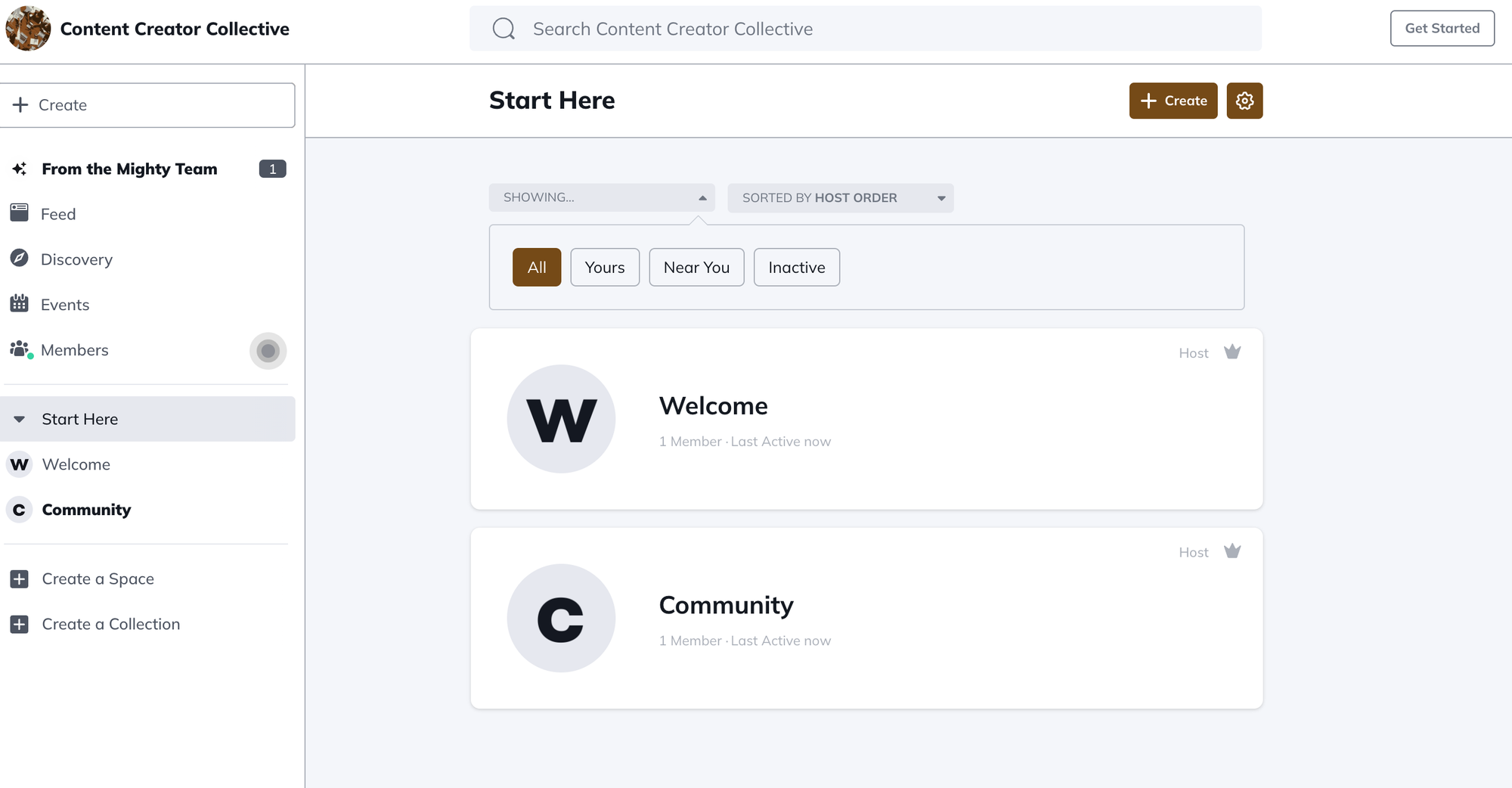Screen dimensions: 1512x788
Task: Open the SORTED BY HOST ORDER dropdown
Action: 840,197
